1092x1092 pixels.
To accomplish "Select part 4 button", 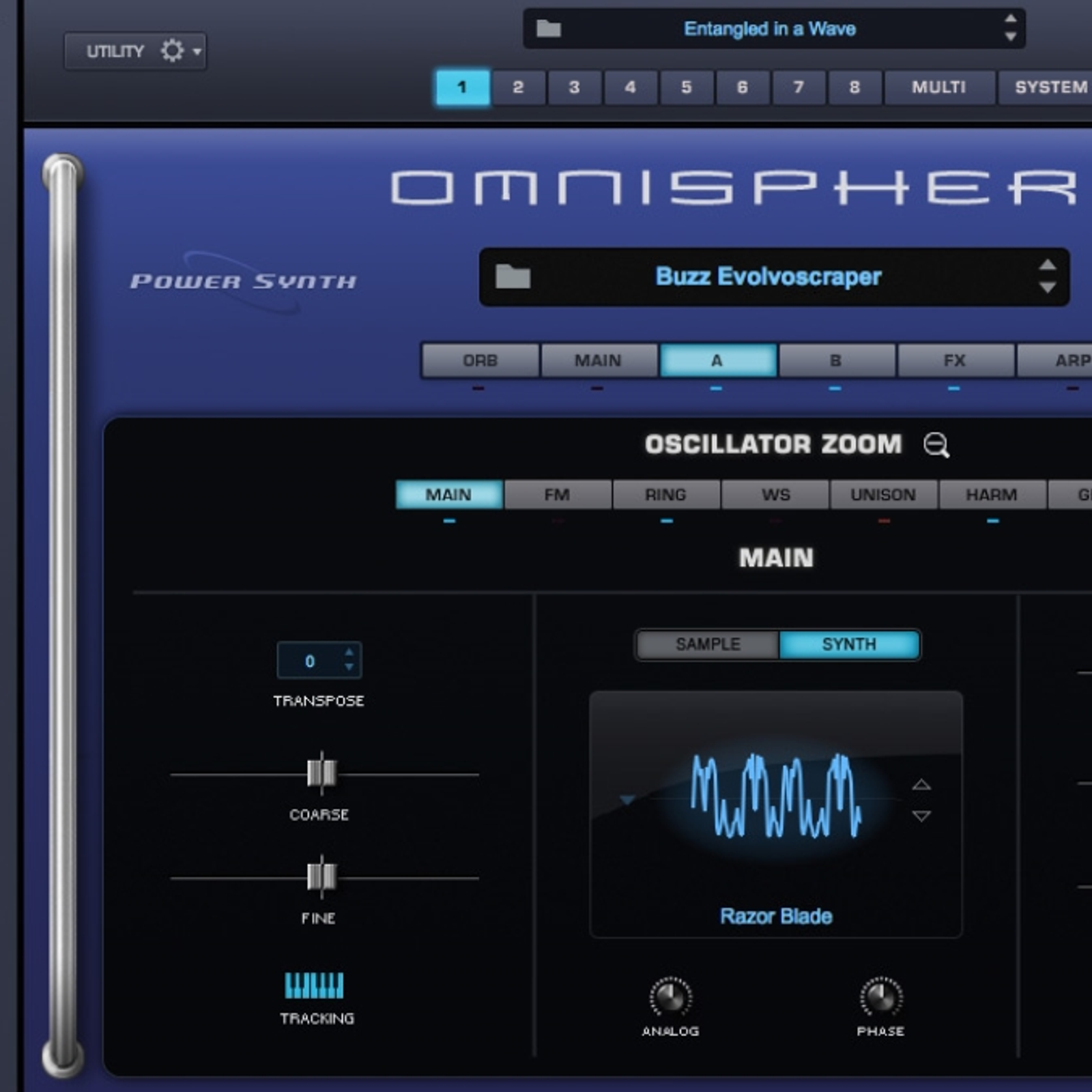I will [x=630, y=87].
